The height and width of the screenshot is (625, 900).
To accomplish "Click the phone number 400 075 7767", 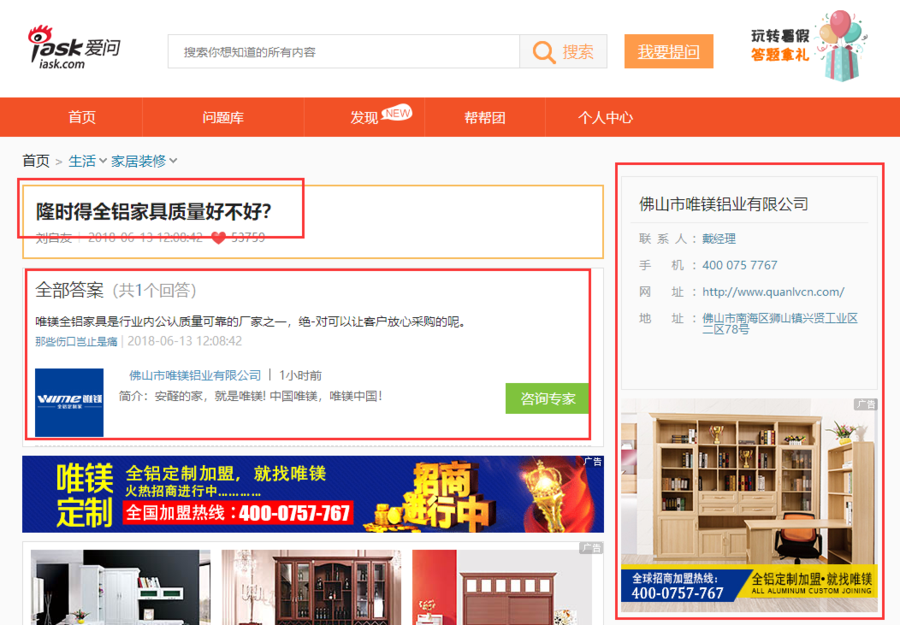I will [740, 265].
